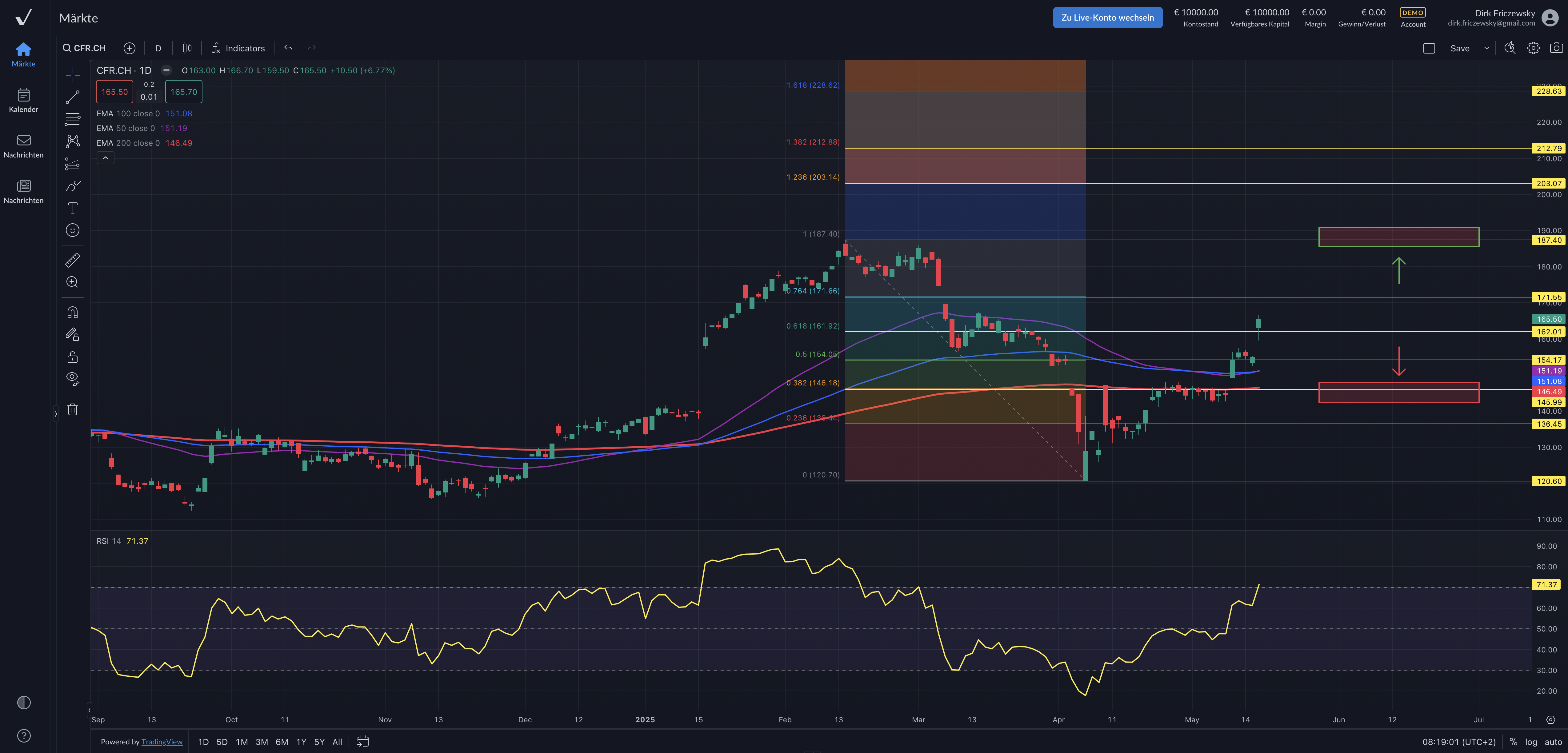This screenshot has width=1568, height=753.
Task: Take a chart snapshot with camera icon
Action: (1556, 48)
